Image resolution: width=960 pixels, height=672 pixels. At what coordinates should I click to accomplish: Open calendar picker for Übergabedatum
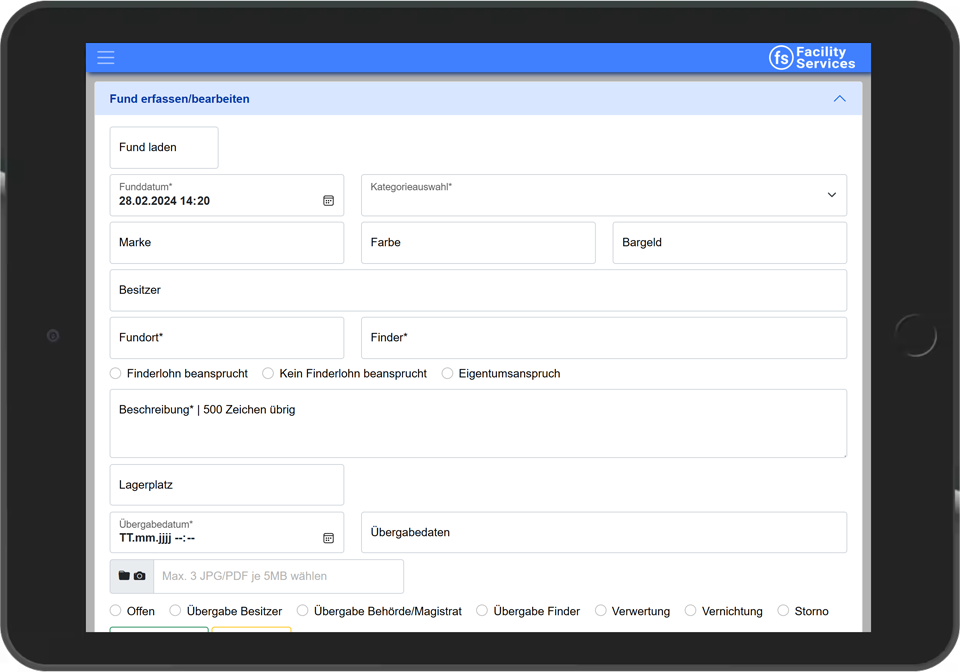[328, 538]
